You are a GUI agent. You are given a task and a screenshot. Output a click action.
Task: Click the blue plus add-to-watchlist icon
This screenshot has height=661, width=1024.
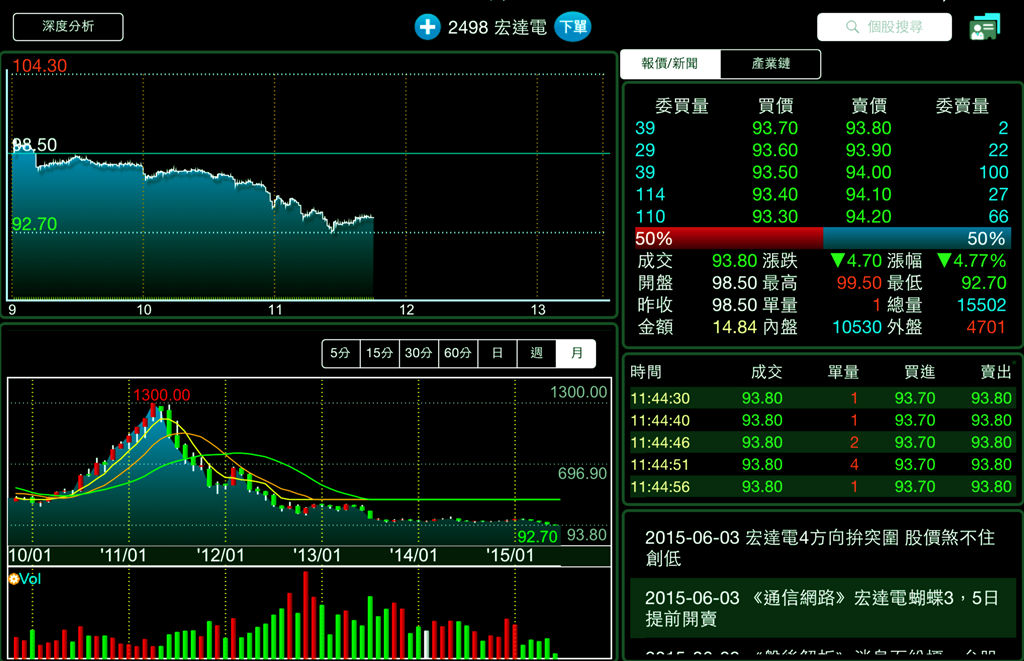(x=427, y=27)
